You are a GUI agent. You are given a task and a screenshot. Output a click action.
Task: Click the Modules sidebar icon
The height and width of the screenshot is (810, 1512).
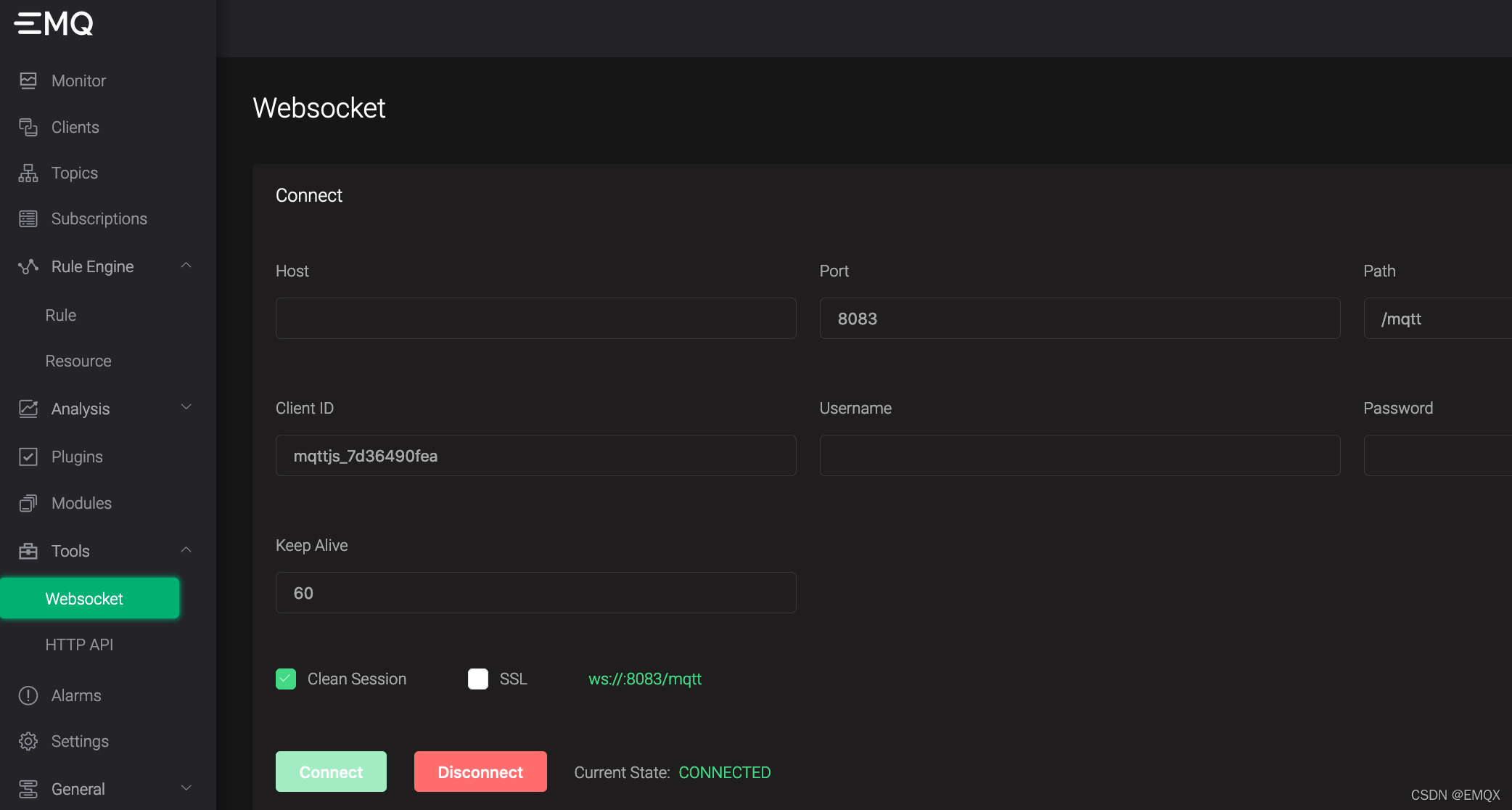[x=28, y=502]
